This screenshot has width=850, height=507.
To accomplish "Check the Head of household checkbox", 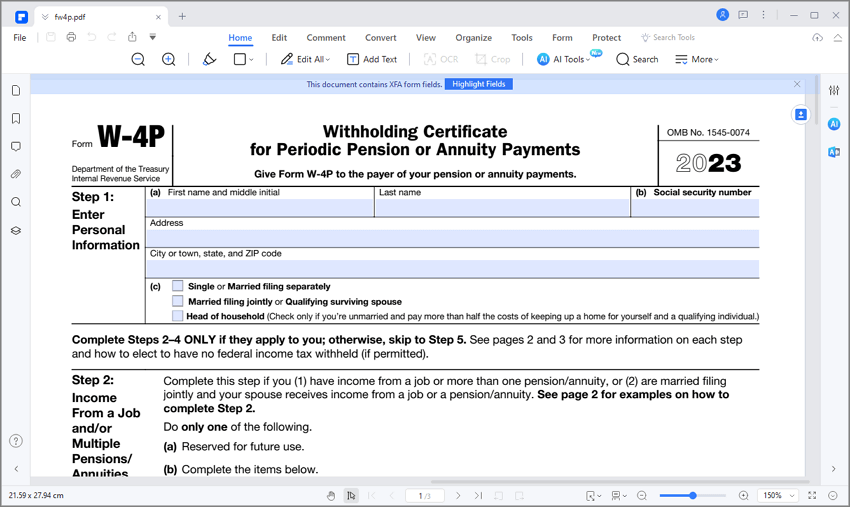I will click(x=178, y=316).
